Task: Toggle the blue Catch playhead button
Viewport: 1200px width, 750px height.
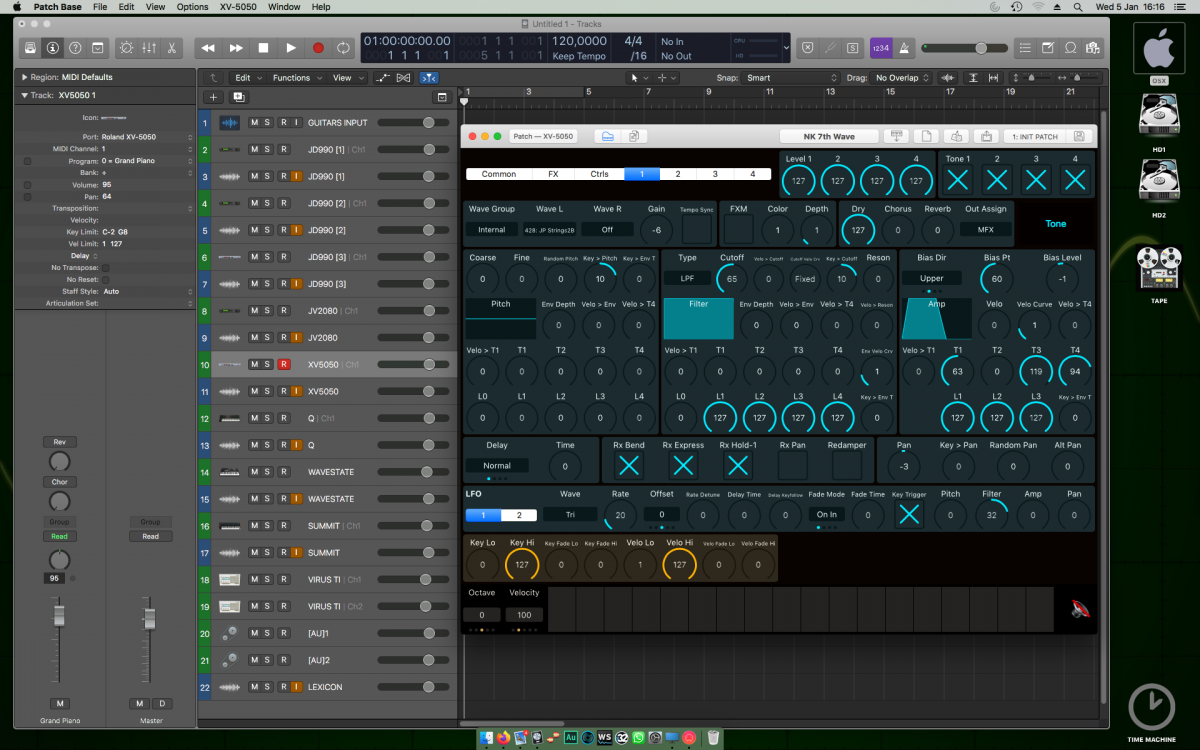Action: pos(429,78)
